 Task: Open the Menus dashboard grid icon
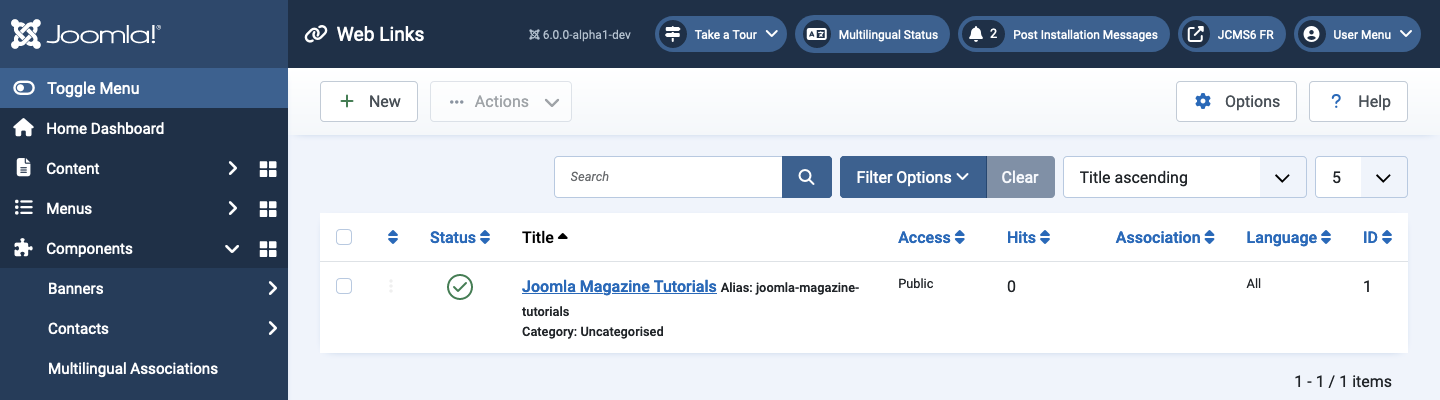click(268, 209)
